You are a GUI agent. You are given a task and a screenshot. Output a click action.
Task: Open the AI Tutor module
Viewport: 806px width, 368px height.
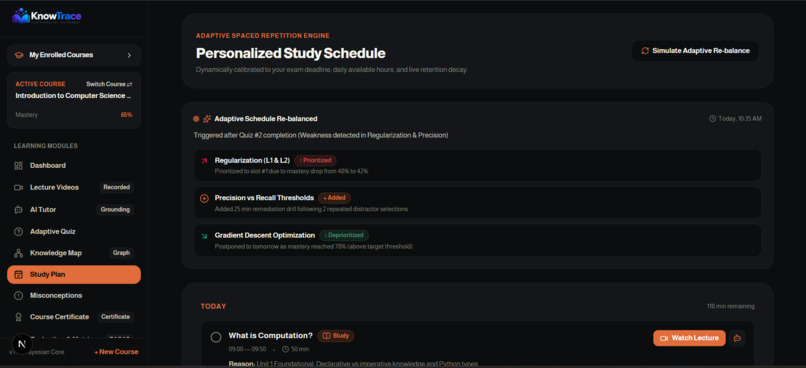tap(74, 210)
